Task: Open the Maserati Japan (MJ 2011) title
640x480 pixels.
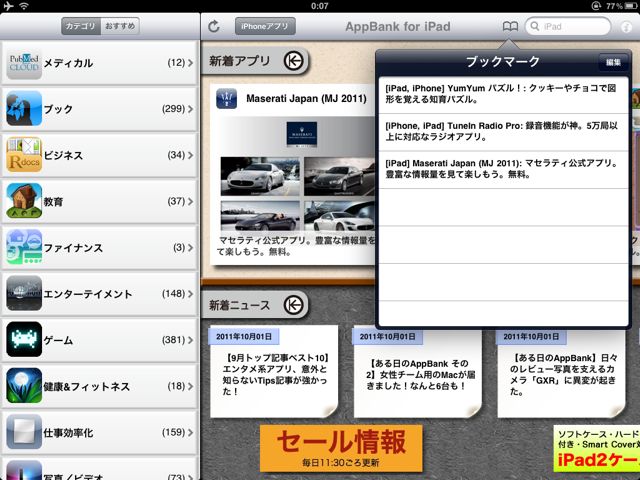Action: (306, 98)
